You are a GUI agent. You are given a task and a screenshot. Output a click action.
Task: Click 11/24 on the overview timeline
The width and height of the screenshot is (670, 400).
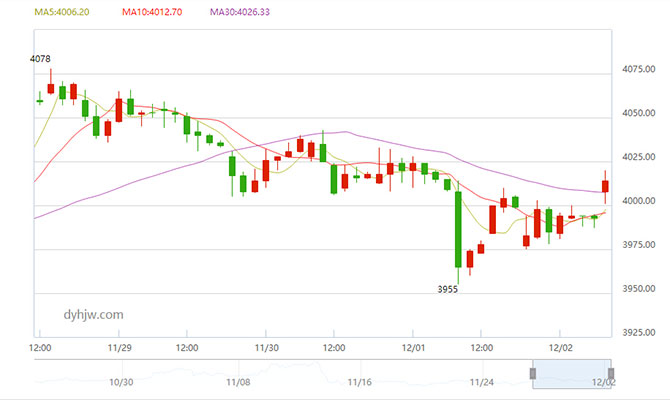point(482,382)
